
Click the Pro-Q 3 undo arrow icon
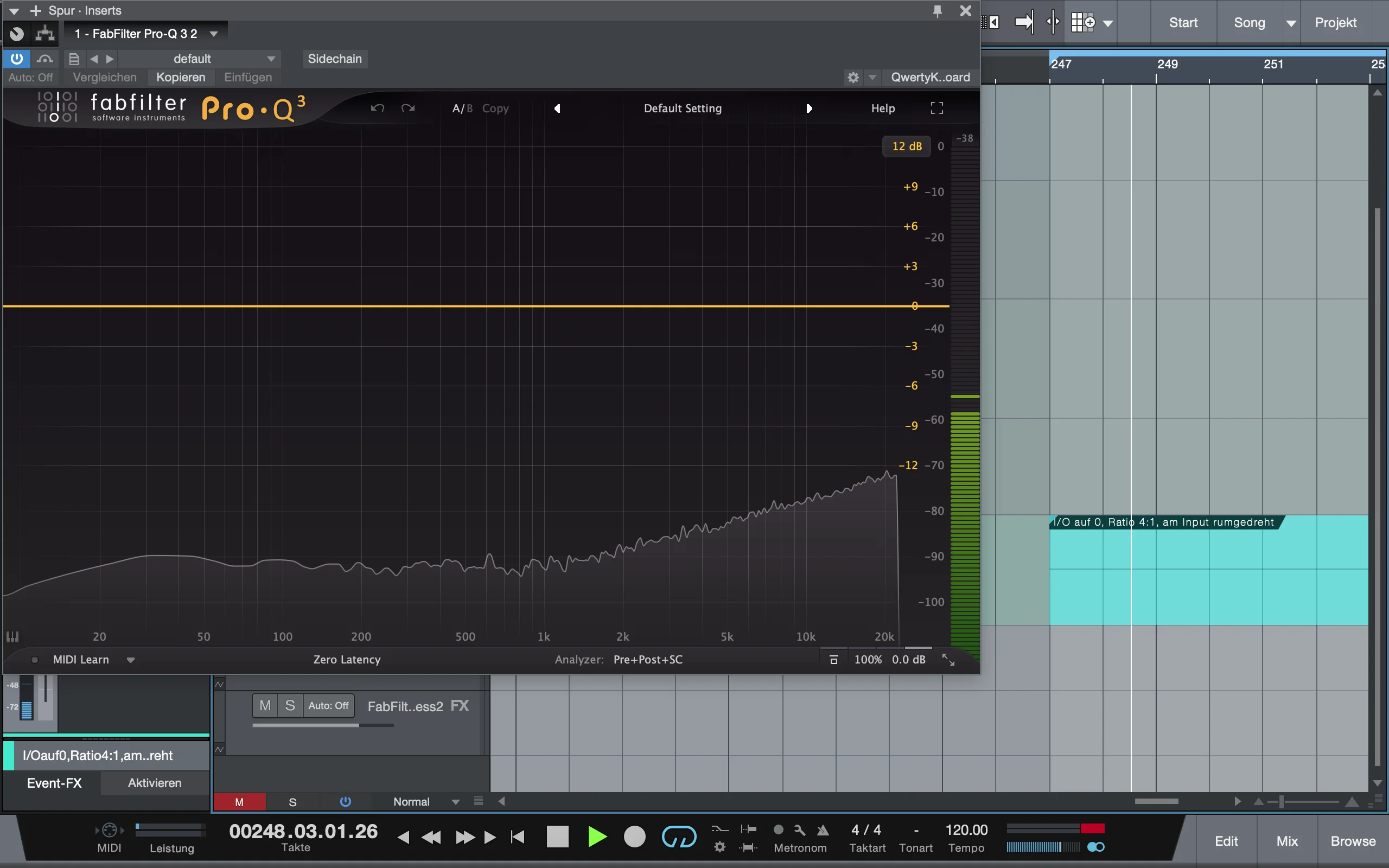377,108
